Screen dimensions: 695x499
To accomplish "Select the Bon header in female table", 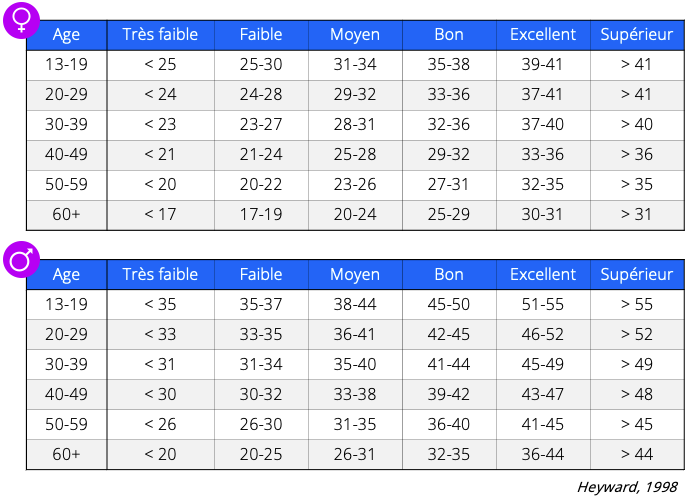I will click(449, 35).
